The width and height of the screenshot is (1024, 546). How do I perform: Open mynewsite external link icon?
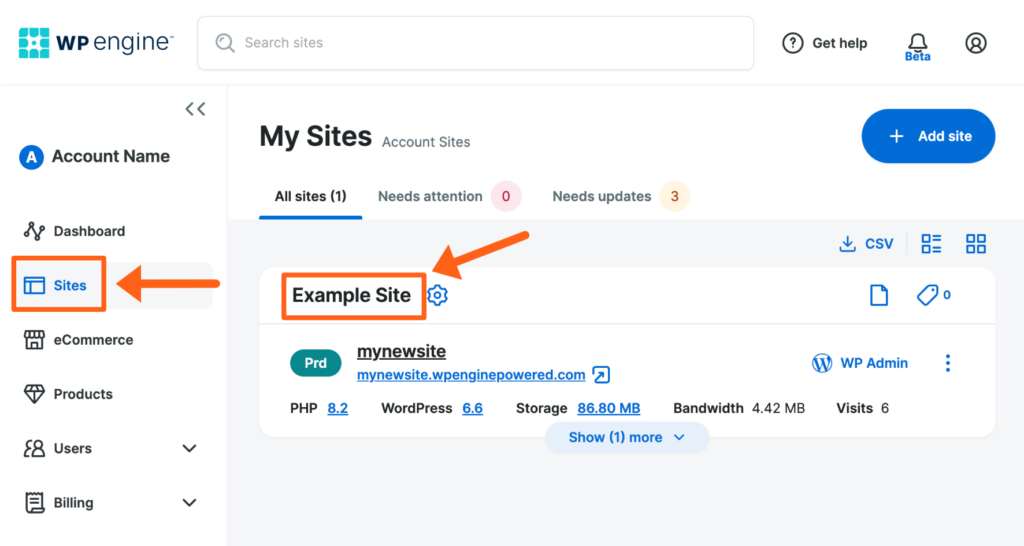click(x=601, y=375)
